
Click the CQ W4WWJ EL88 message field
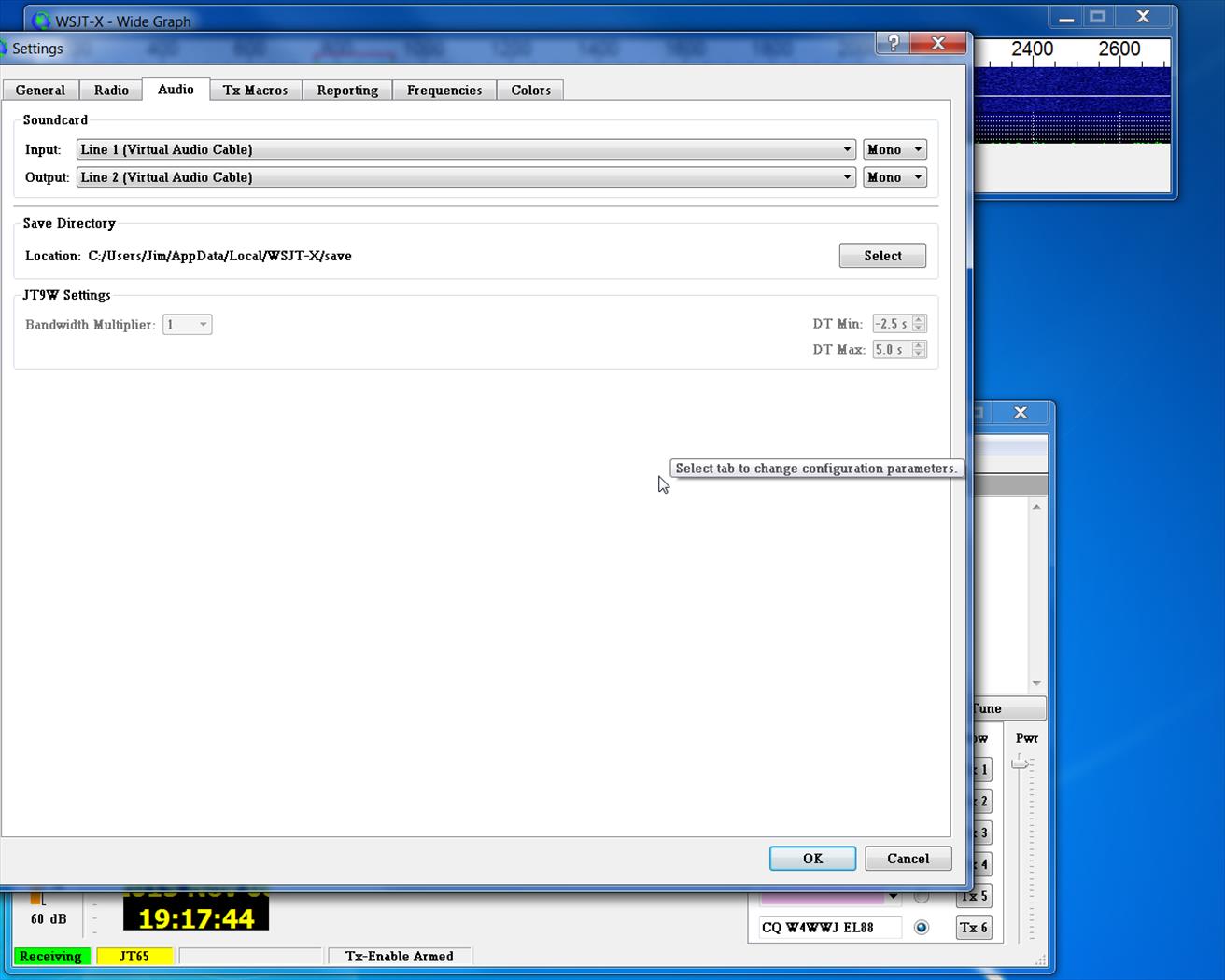click(x=830, y=928)
